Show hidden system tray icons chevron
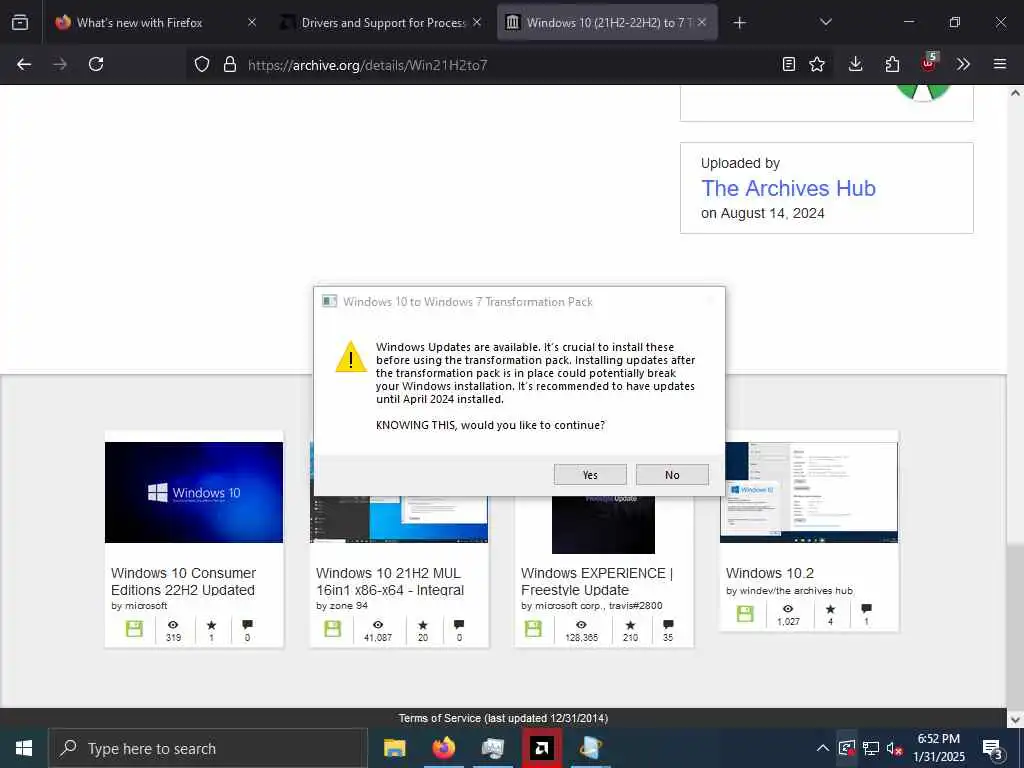Viewport: 1024px width, 768px height. coord(823,748)
